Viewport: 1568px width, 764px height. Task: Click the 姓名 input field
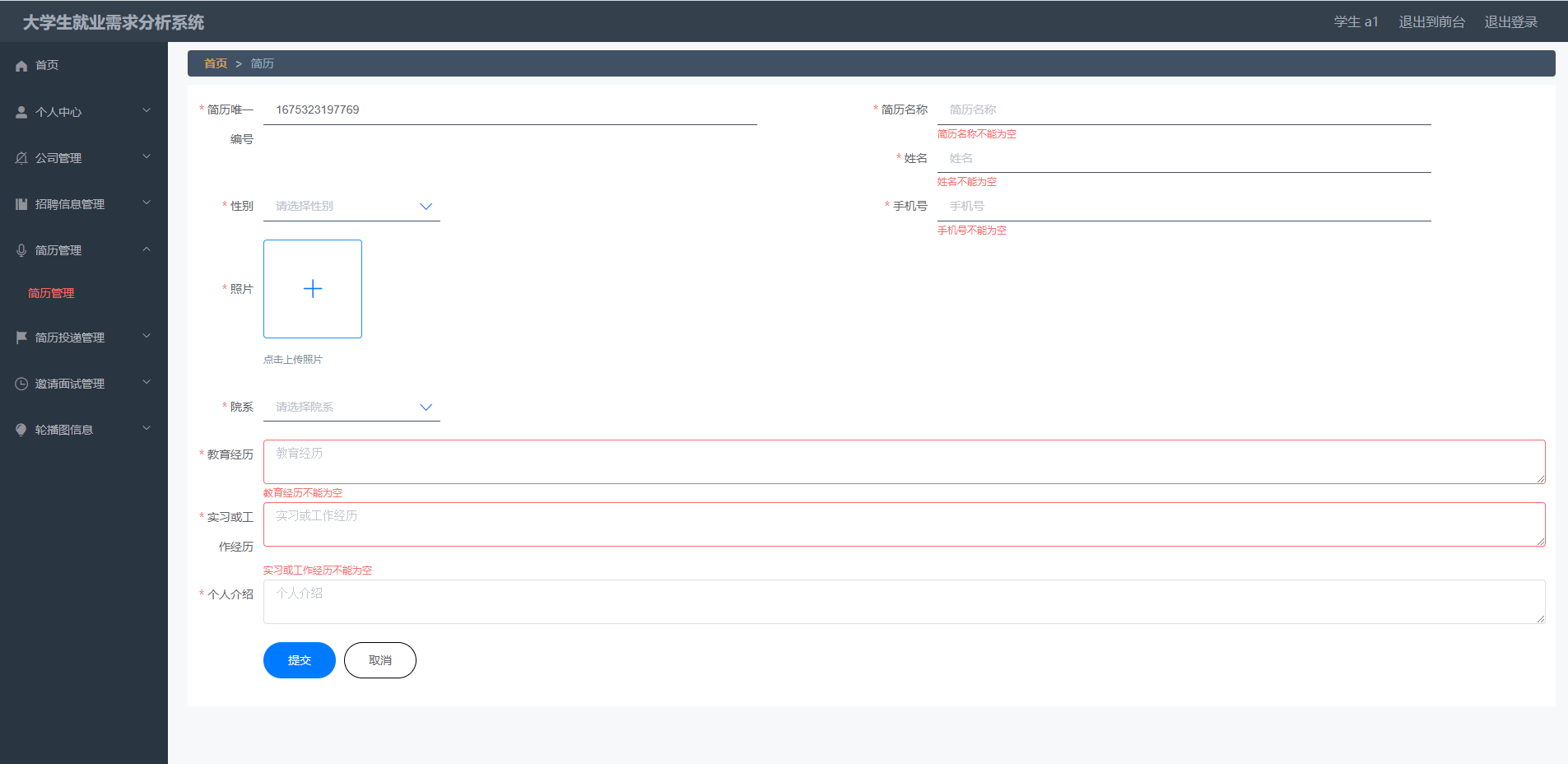tap(1184, 158)
